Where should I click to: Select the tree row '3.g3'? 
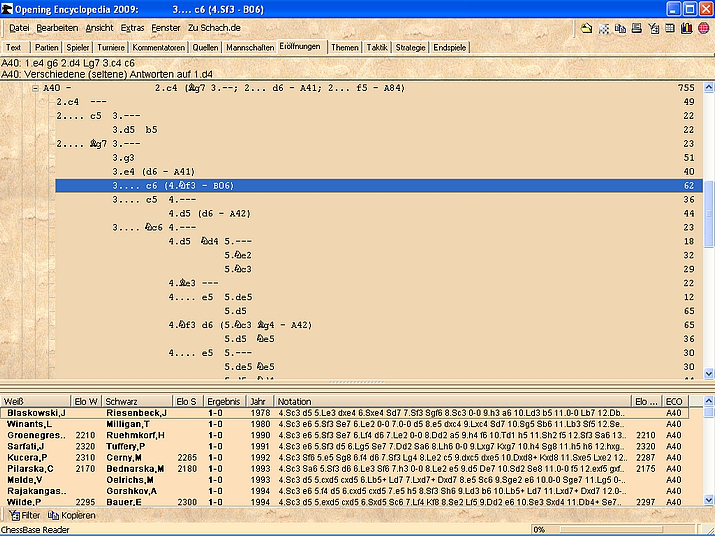378,158
